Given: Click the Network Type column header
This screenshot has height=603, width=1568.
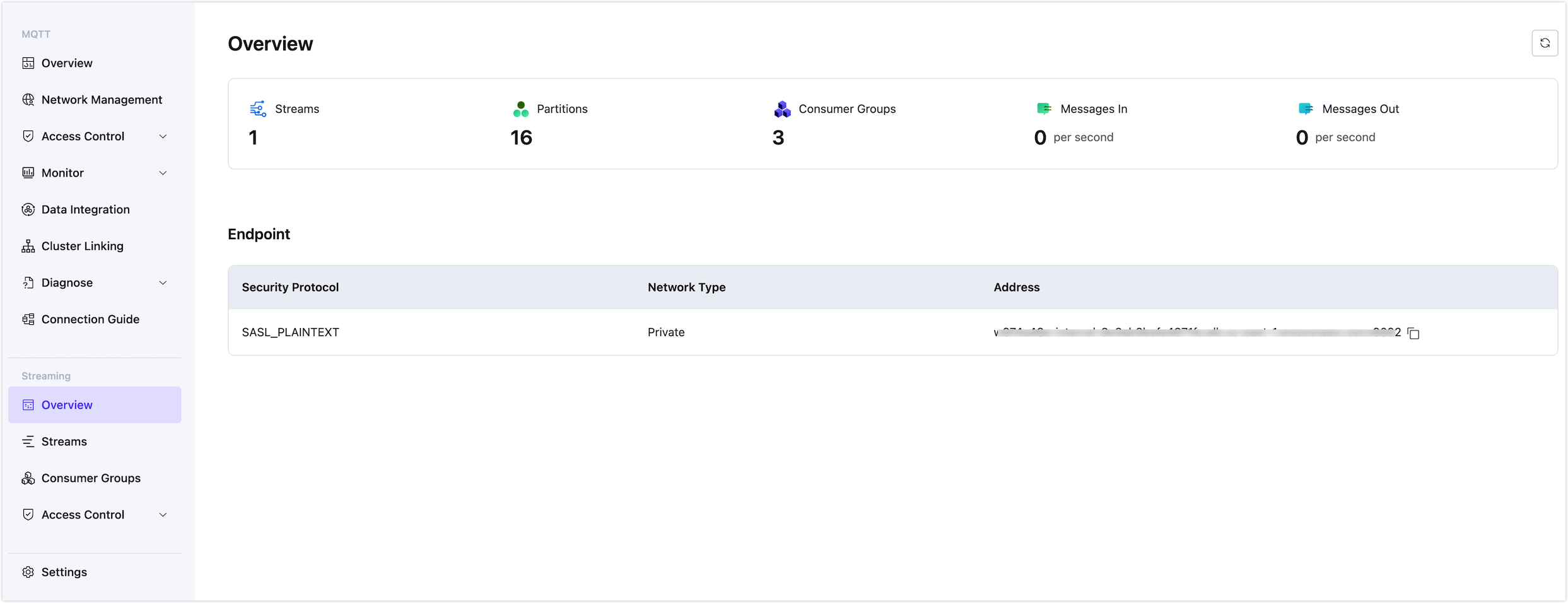Looking at the screenshot, I should 686,288.
